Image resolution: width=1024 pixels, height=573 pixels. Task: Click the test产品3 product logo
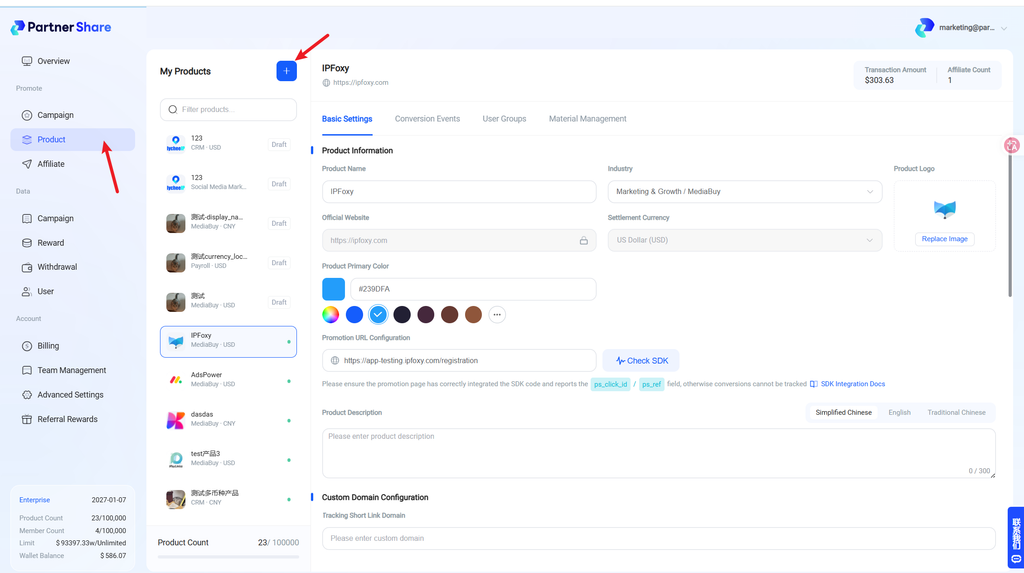(176, 459)
